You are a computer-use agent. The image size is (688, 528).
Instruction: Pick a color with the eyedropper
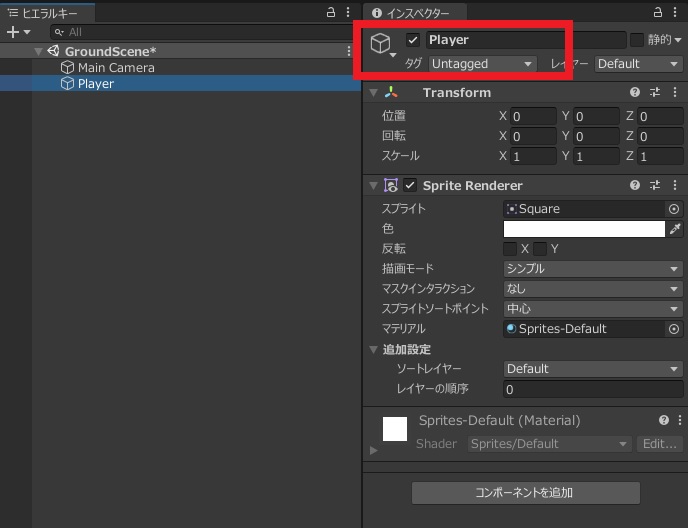pos(675,229)
